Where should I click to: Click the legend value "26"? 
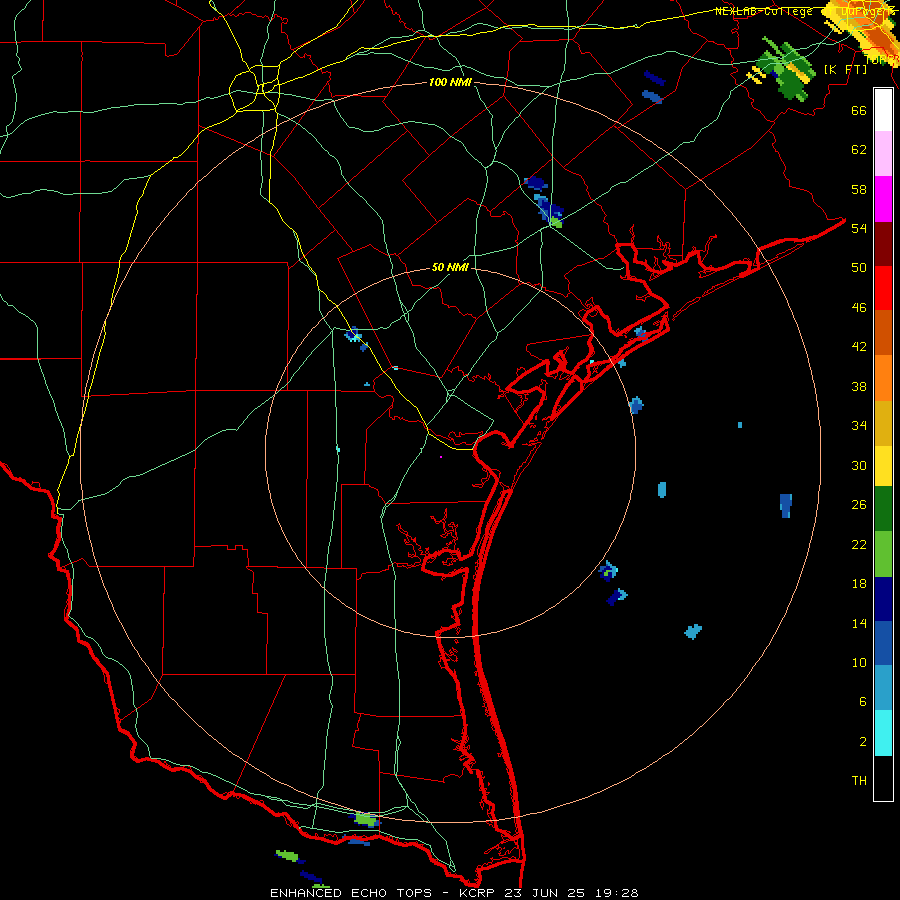(x=859, y=505)
